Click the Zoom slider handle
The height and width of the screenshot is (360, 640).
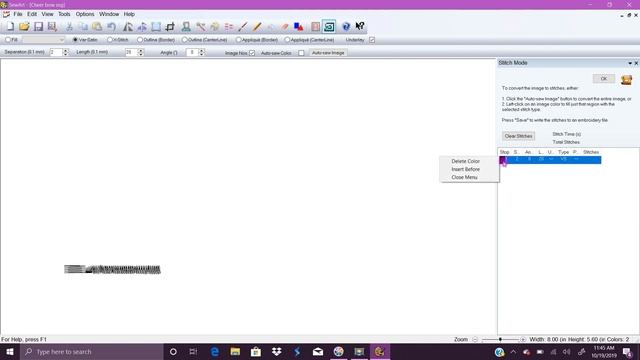tap(500, 340)
